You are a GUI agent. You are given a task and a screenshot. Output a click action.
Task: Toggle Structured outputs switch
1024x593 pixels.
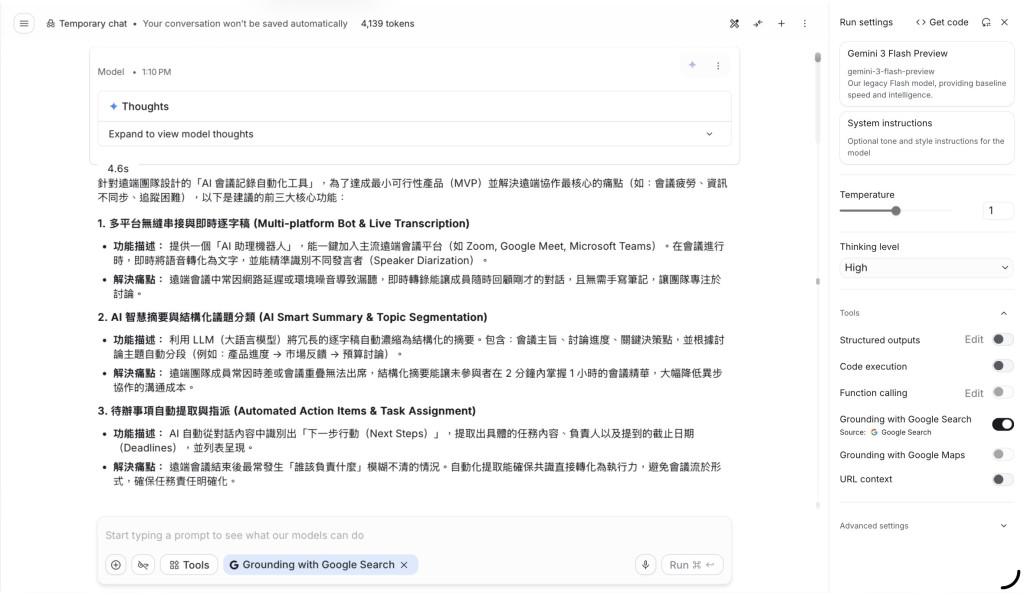[1002, 340]
